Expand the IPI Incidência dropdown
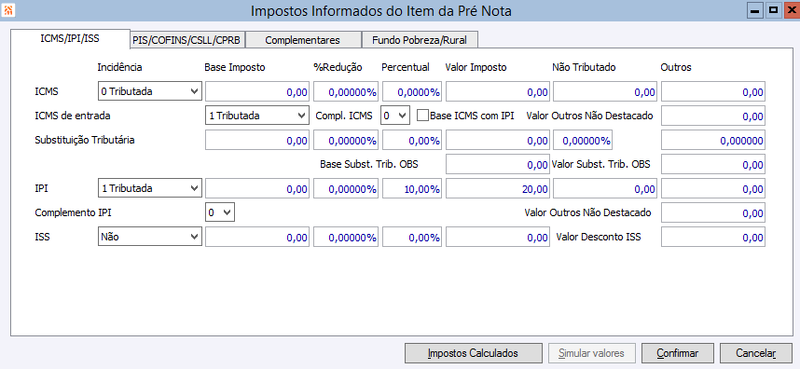Image resolution: width=800 pixels, height=369 pixels. 150,188
